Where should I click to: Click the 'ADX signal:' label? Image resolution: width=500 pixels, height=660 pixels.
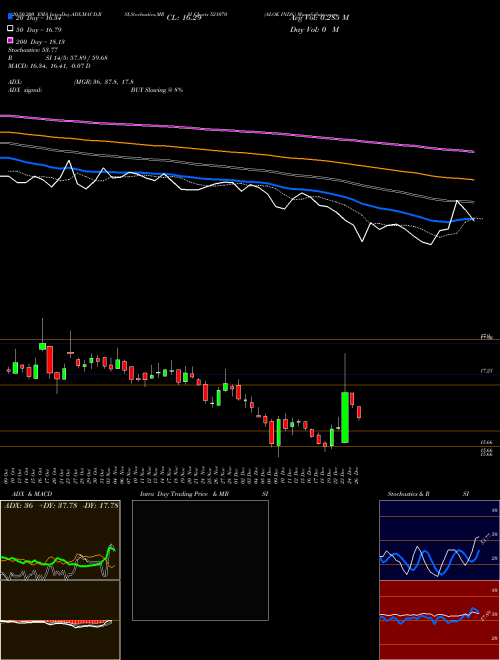25,90
